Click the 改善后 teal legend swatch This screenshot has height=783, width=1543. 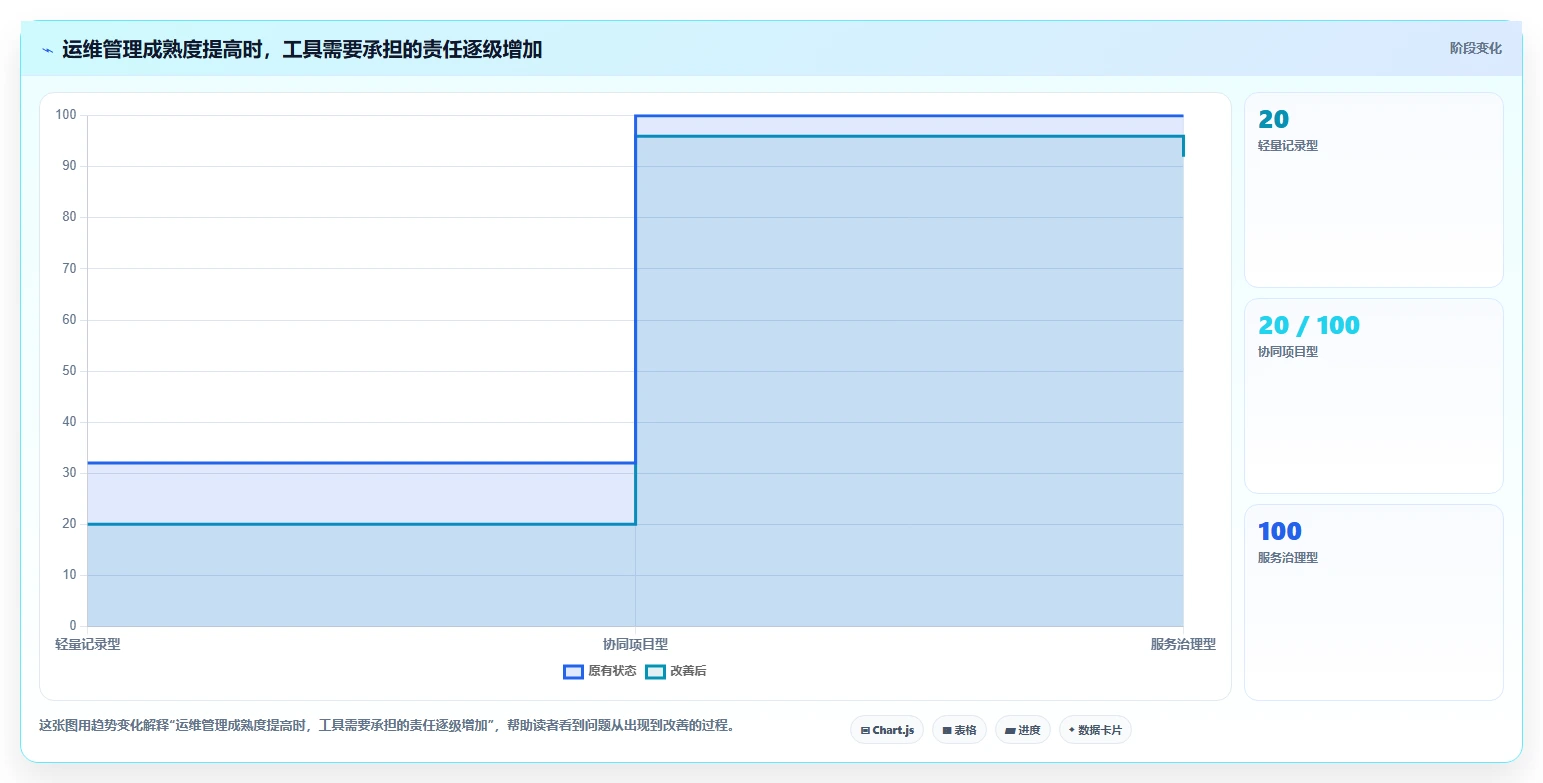655,671
